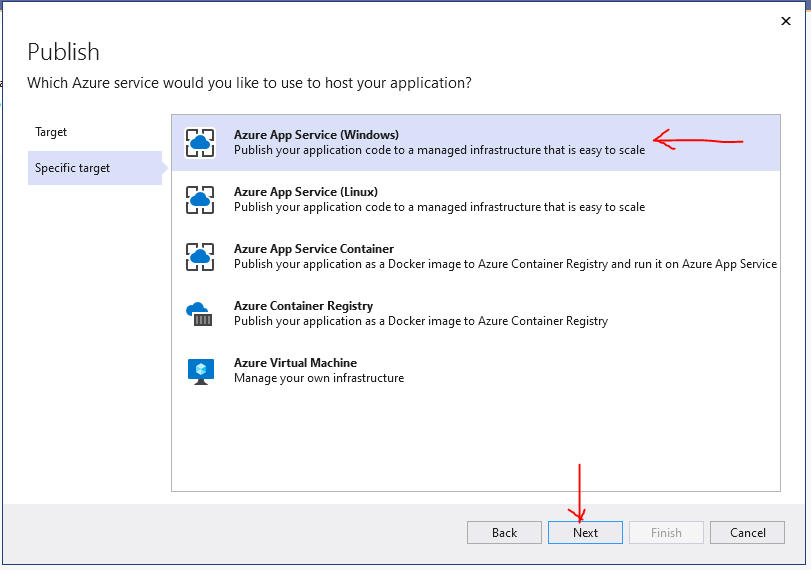Screen dimensions: 811x570
Task: Click the disabled Finish button
Action: click(x=666, y=532)
